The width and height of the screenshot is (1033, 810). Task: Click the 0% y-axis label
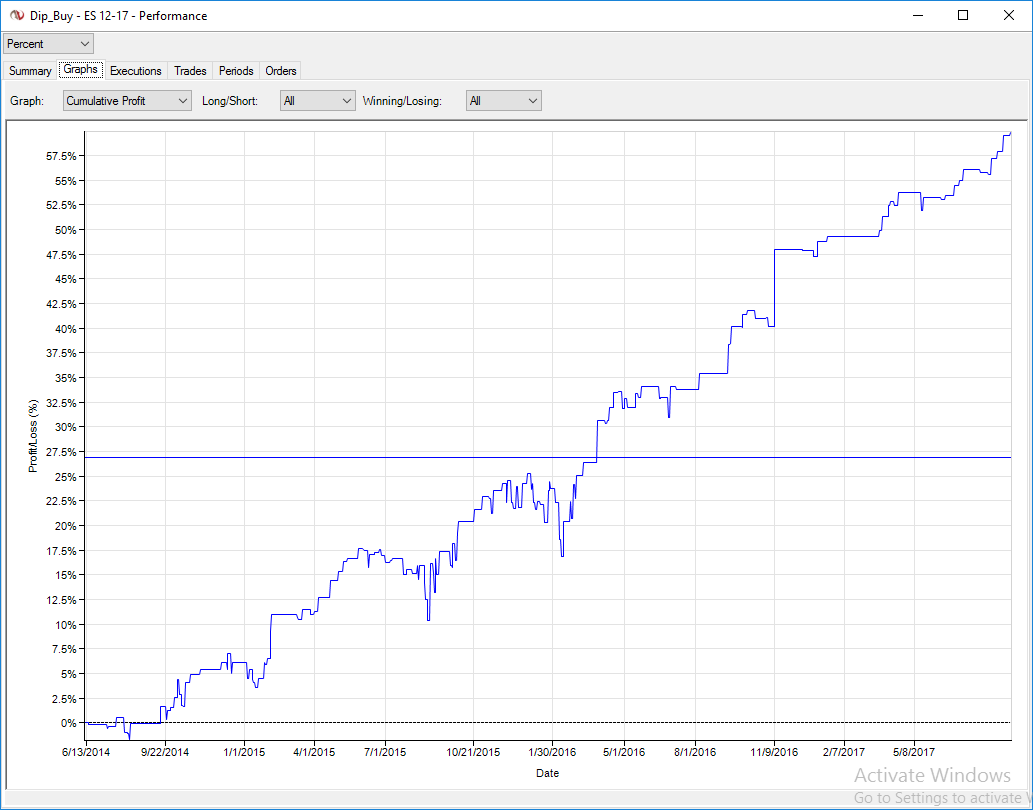click(69, 723)
